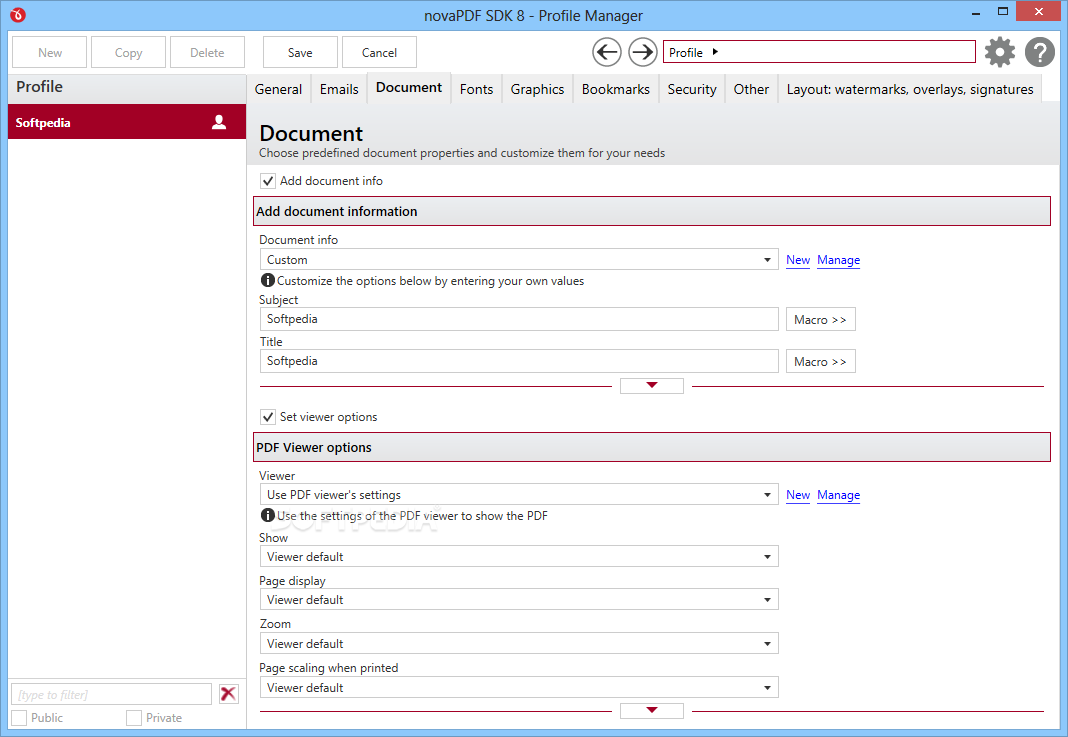Click the Subject text field
The image size is (1068, 737).
(519, 319)
